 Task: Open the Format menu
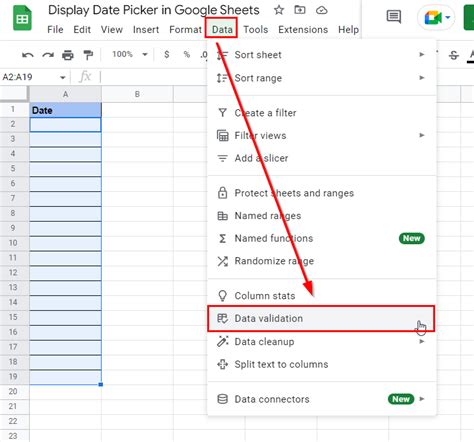[x=185, y=30]
